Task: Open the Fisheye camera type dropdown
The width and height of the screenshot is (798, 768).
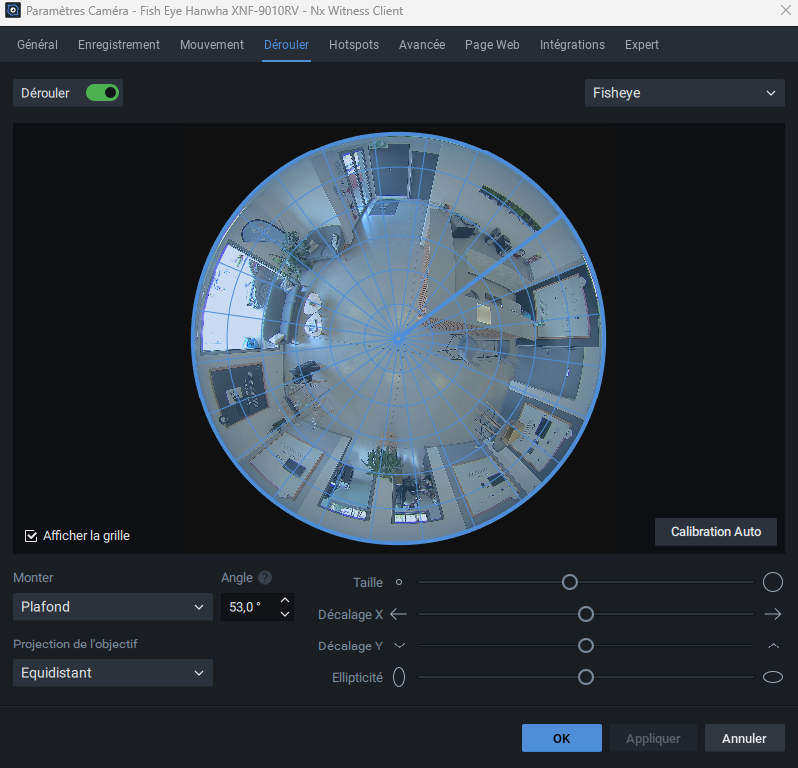Action: coord(684,93)
